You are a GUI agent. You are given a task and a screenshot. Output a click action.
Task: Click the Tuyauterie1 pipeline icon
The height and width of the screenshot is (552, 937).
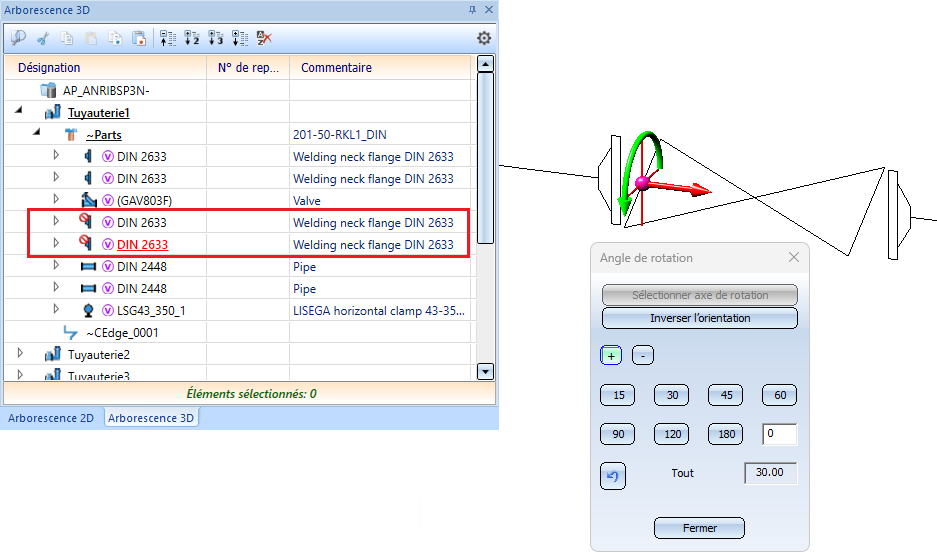coord(53,112)
